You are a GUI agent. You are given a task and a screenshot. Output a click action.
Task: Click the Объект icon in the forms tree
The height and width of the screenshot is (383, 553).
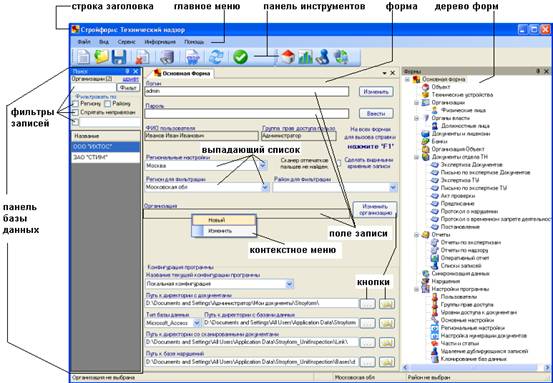[426, 87]
